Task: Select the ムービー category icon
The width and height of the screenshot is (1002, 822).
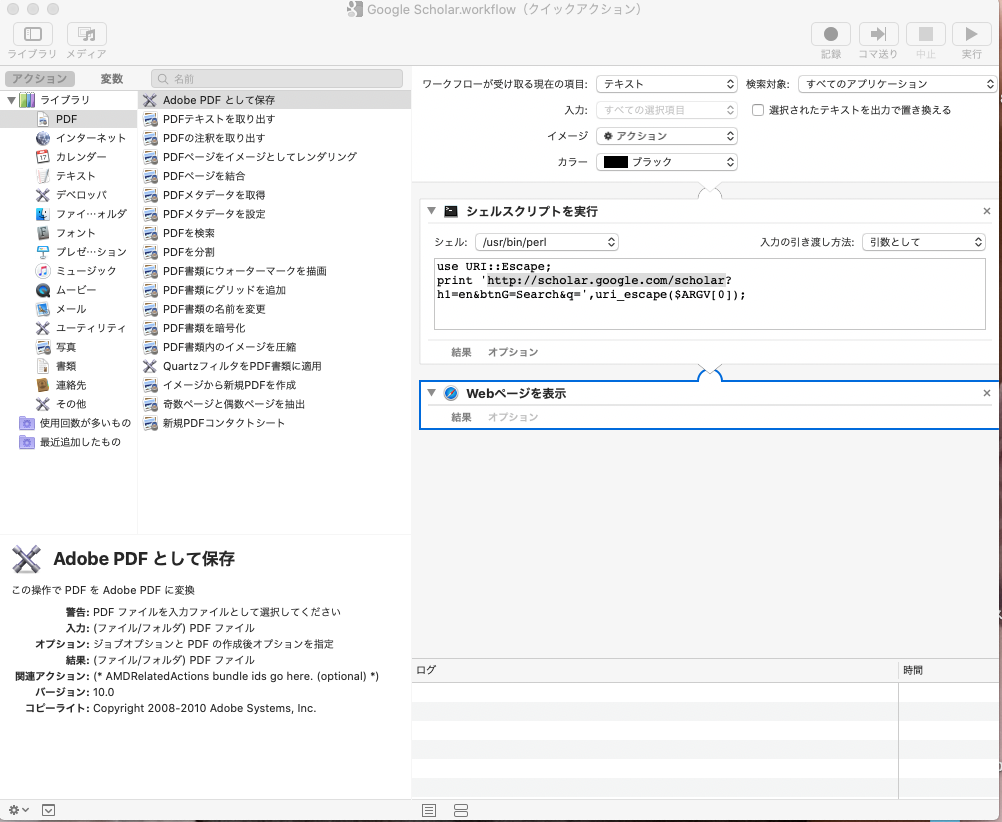Action: pos(43,290)
